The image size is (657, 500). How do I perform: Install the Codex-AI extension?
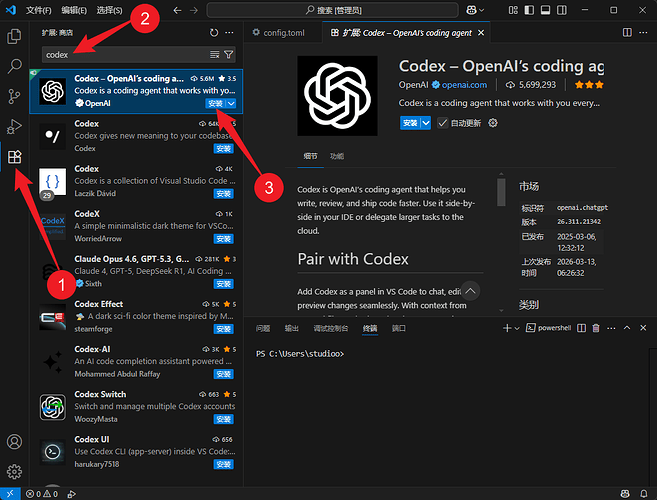point(223,374)
